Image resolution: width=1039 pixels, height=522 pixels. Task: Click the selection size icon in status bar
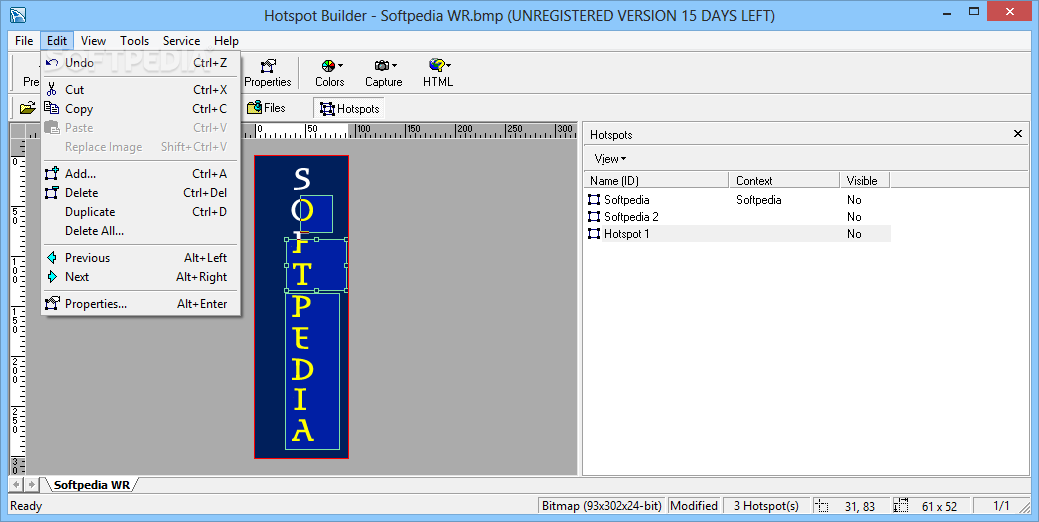[x=901, y=506]
